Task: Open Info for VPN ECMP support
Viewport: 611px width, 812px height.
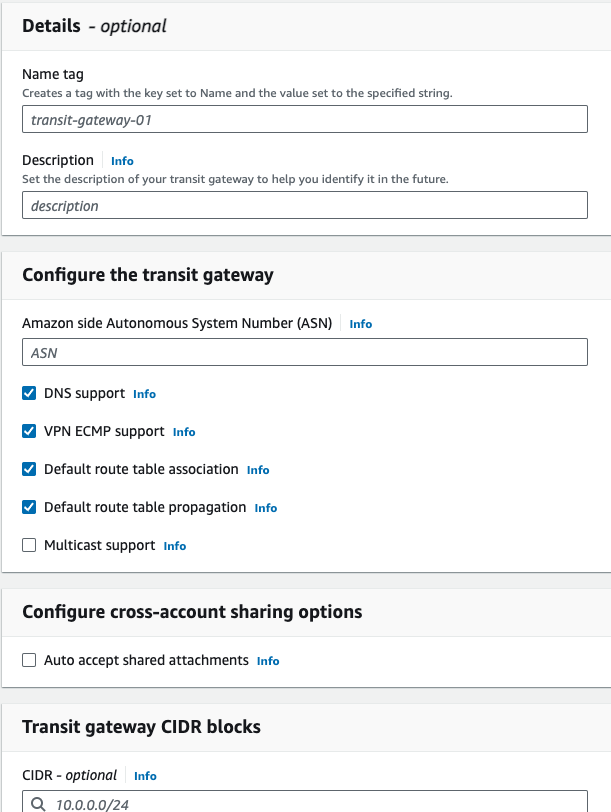Action: [x=183, y=432]
